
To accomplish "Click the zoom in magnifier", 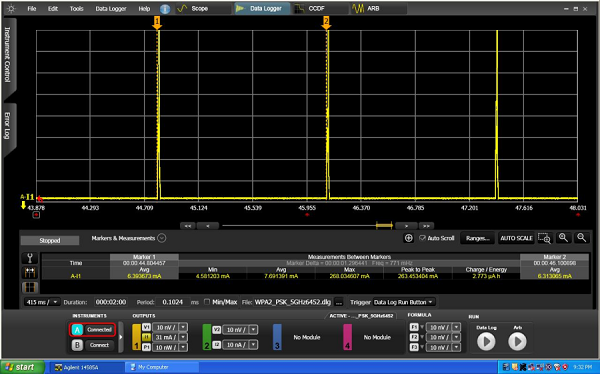I will (563, 238).
